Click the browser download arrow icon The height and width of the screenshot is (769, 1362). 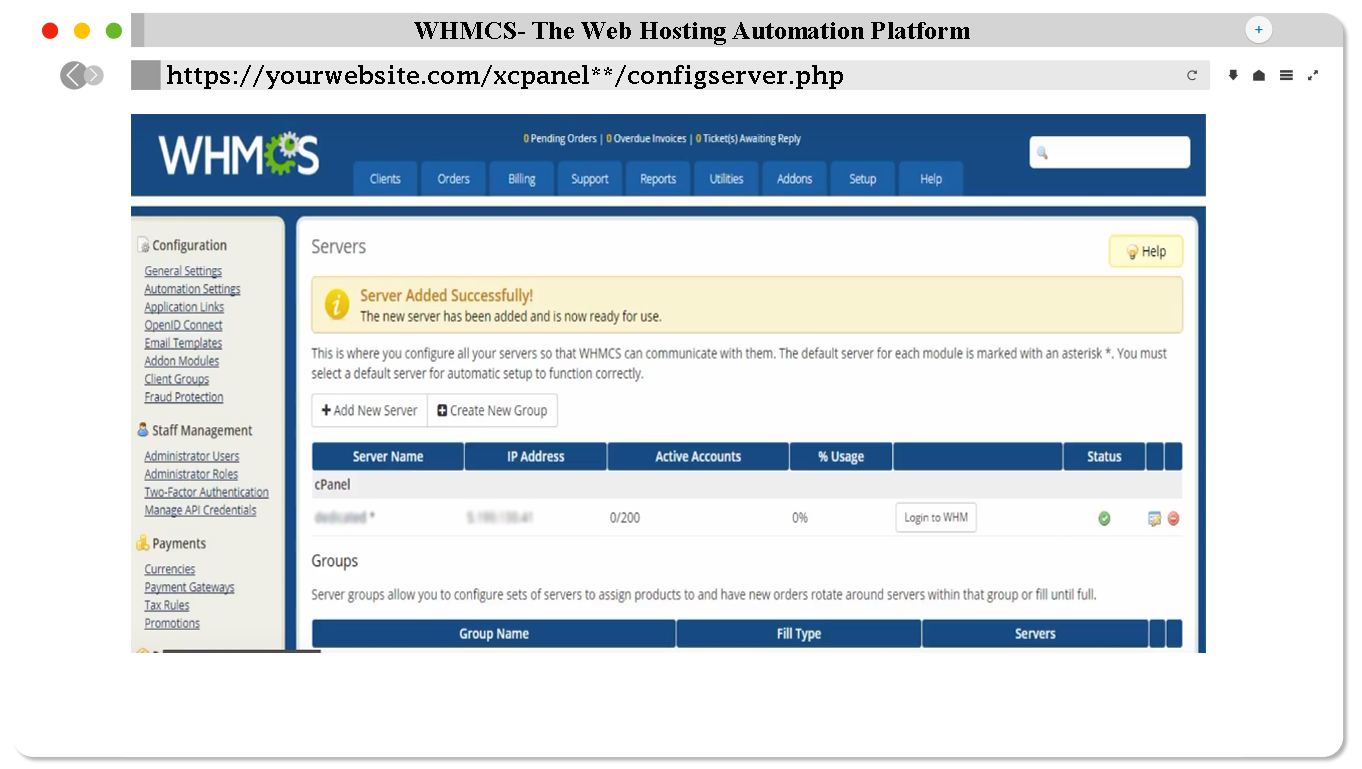point(1233,75)
